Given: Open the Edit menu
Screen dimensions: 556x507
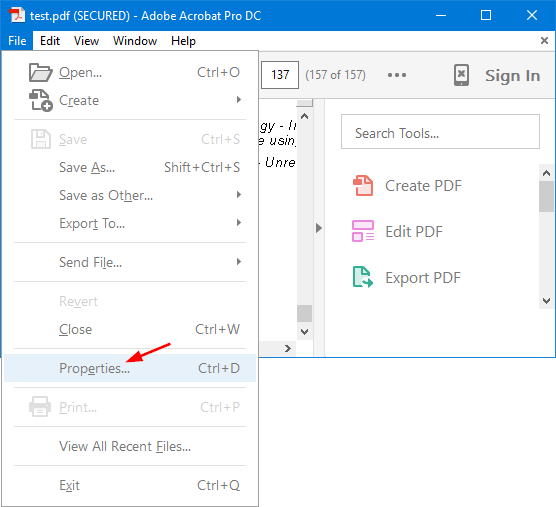Looking at the screenshot, I should pos(50,41).
